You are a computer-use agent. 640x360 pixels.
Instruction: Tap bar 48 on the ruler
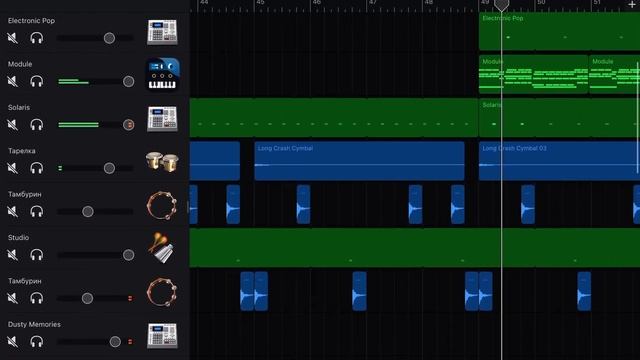[429, 3]
